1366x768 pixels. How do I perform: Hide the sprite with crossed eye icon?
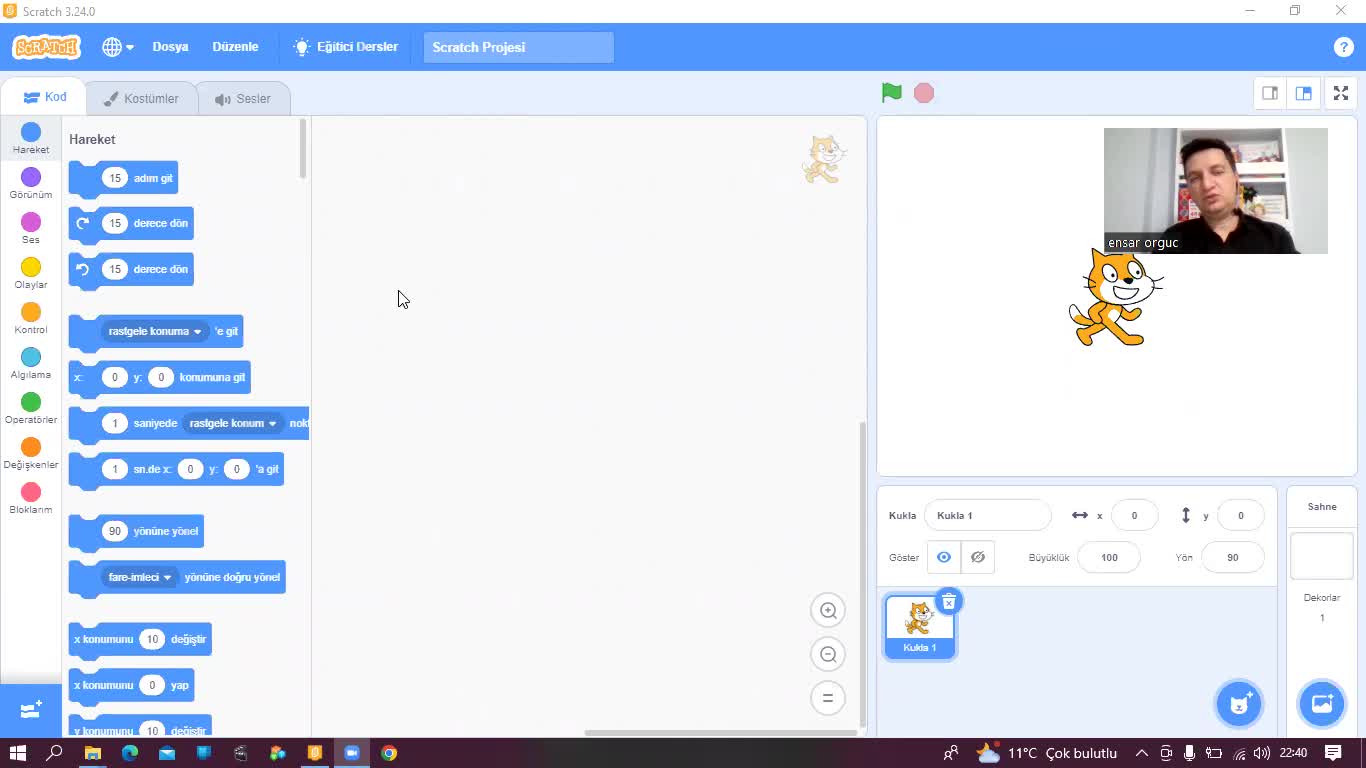(978, 557)
